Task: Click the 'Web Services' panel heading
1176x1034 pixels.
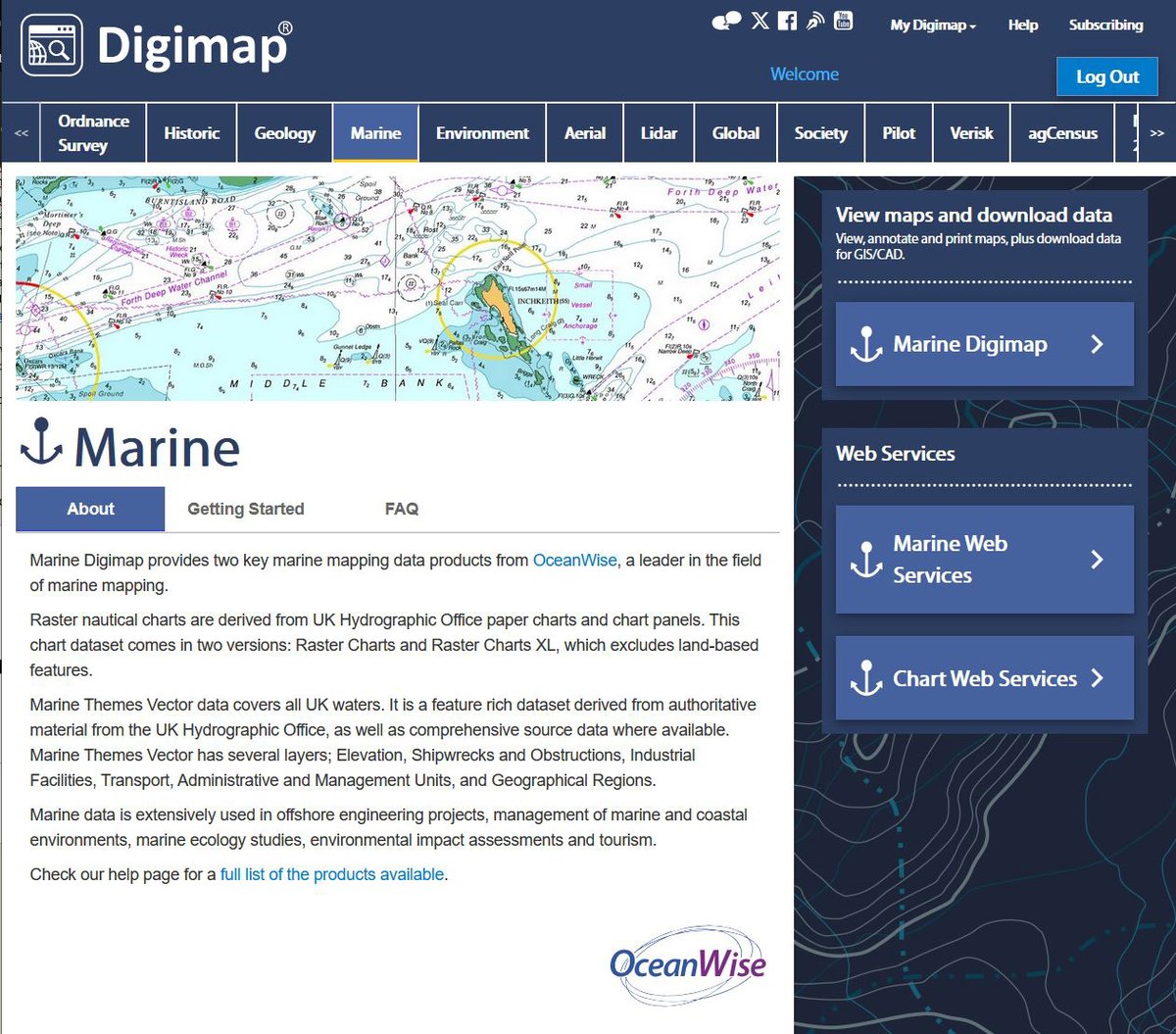Action: coord(896,454)
